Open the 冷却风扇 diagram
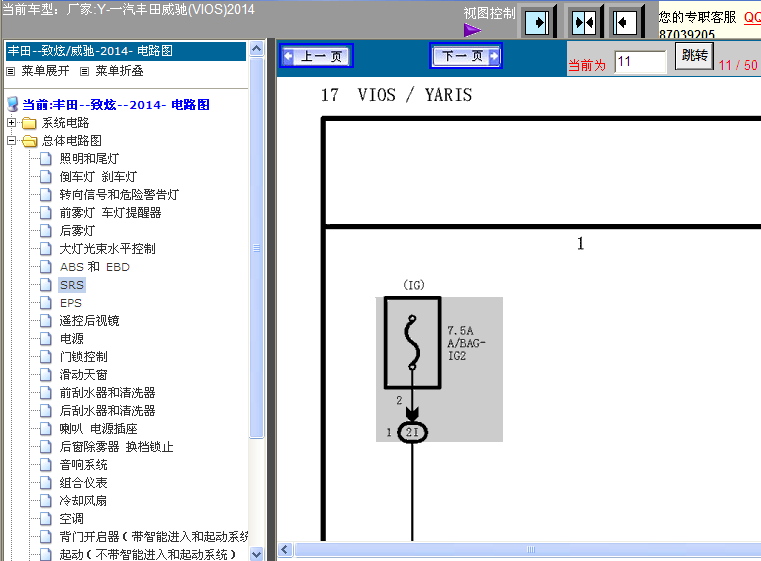The height and width of the screenshot is (561, 761). [x=83, y=501]
